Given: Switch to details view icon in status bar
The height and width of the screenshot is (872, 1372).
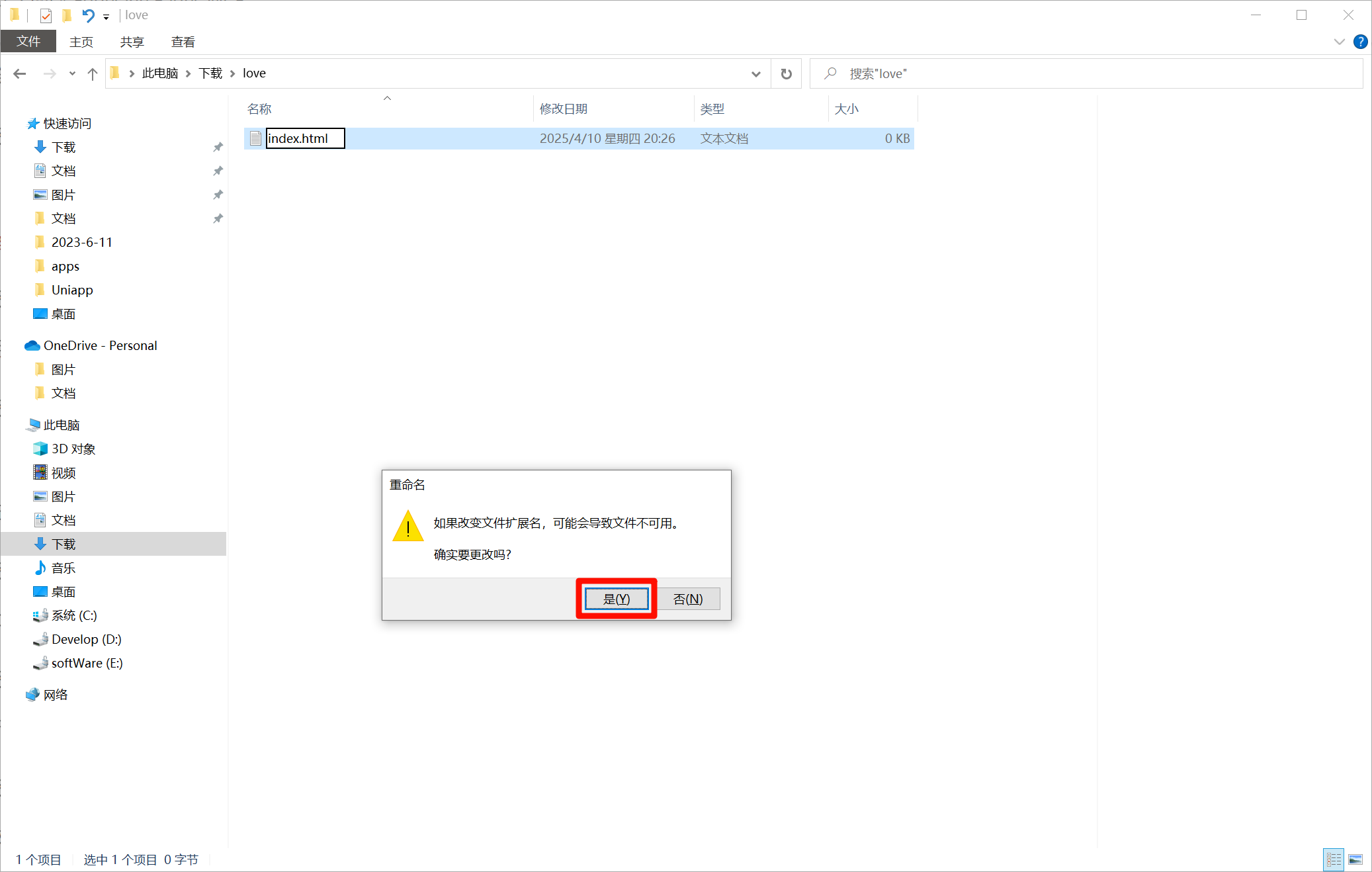Looking at the screenshot, I should 1334,859.
